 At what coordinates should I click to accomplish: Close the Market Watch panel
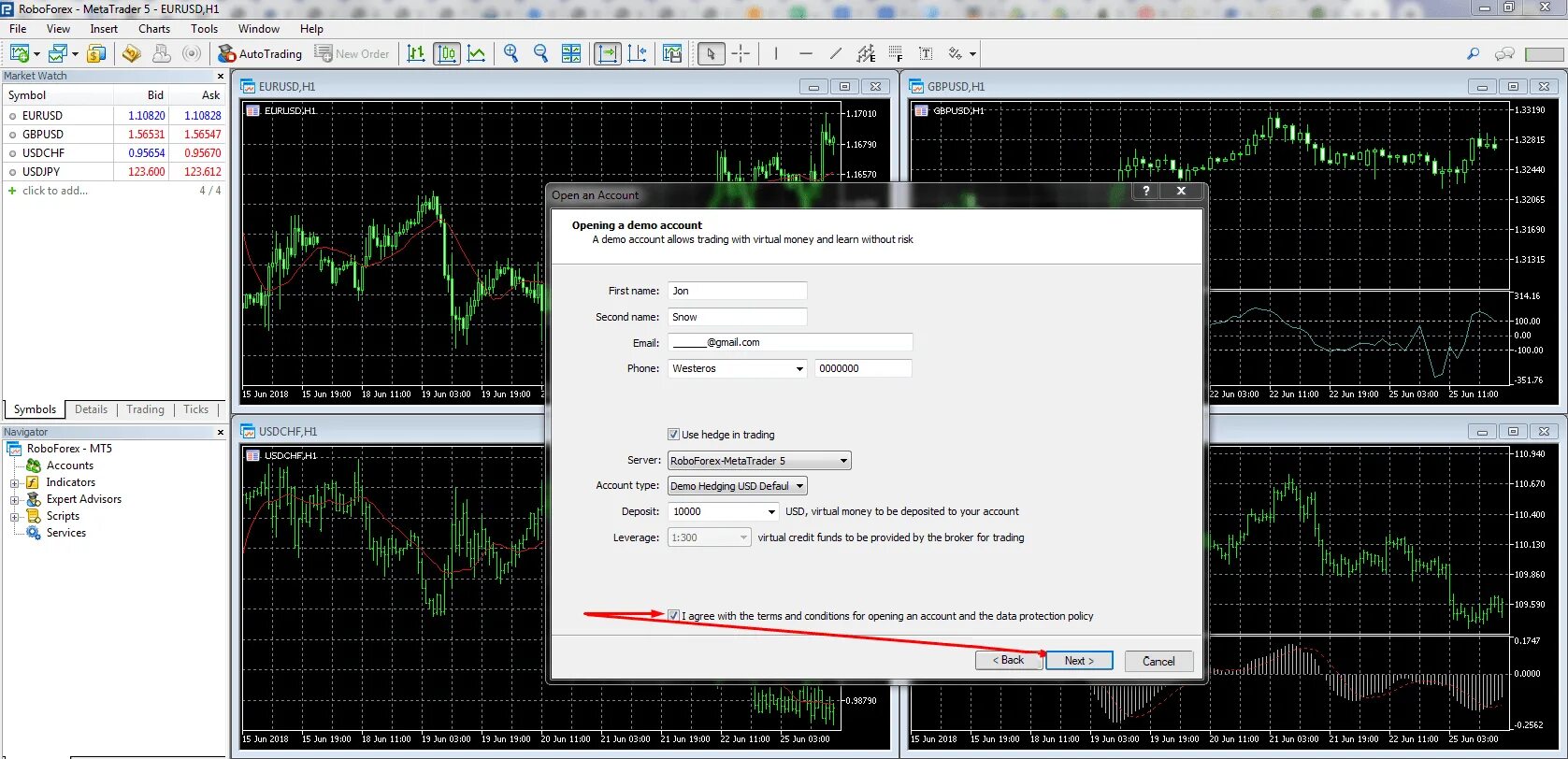(x=221, y=77)
